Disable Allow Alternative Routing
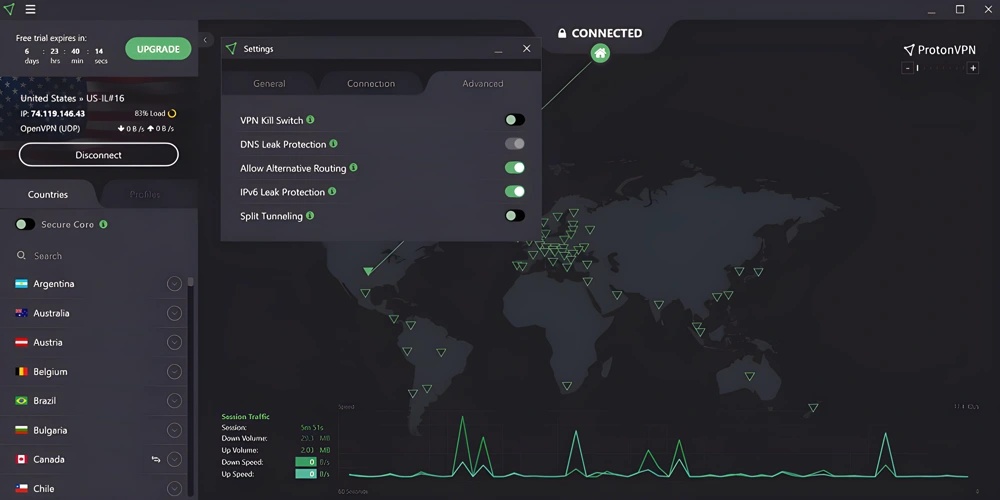This screenshot has width=1000, height=500. [x=515, y=168]
